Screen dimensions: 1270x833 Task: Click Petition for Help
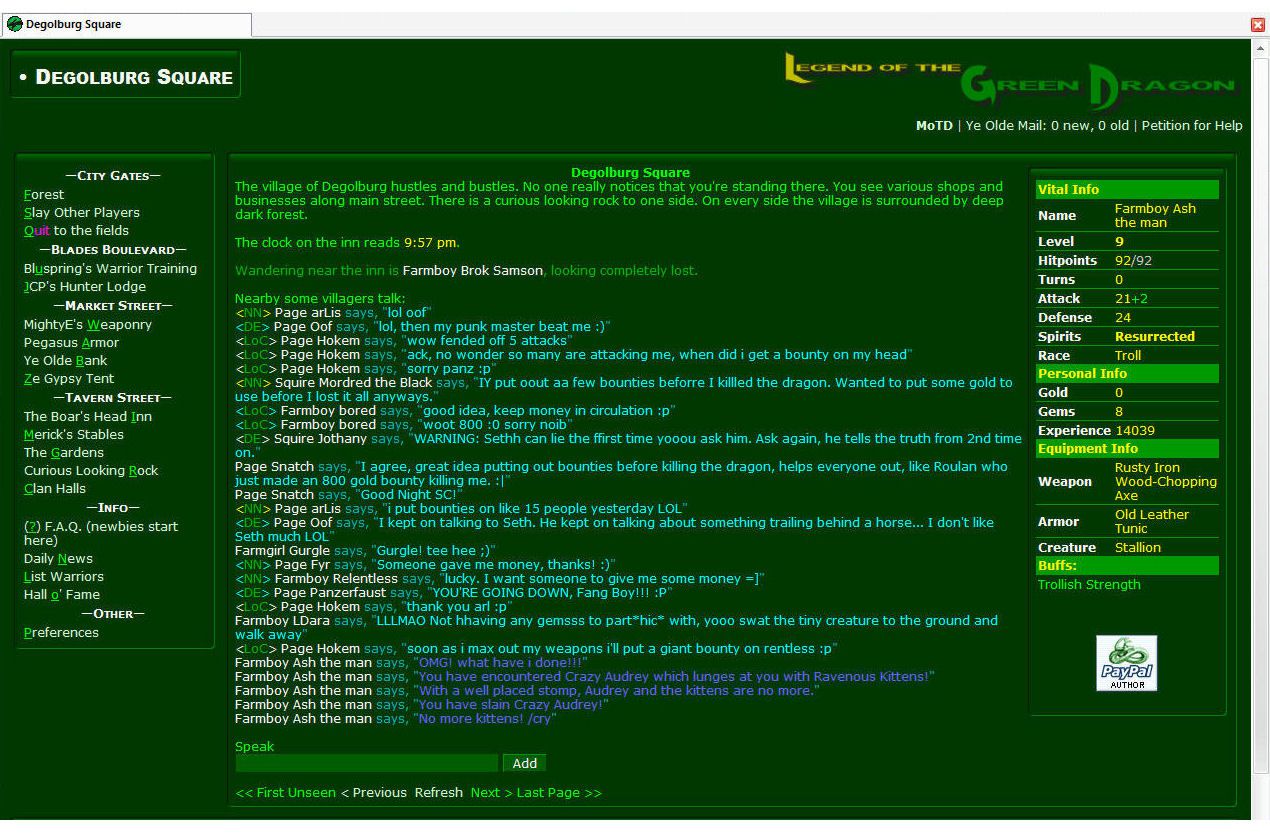(x=1191, y=126)
